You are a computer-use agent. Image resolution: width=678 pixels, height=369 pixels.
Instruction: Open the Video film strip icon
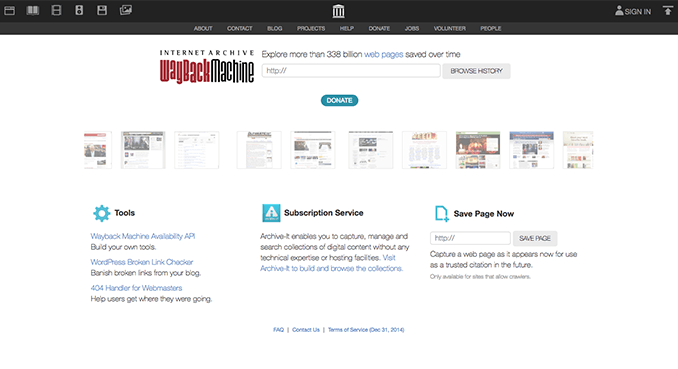pos(56,10)
